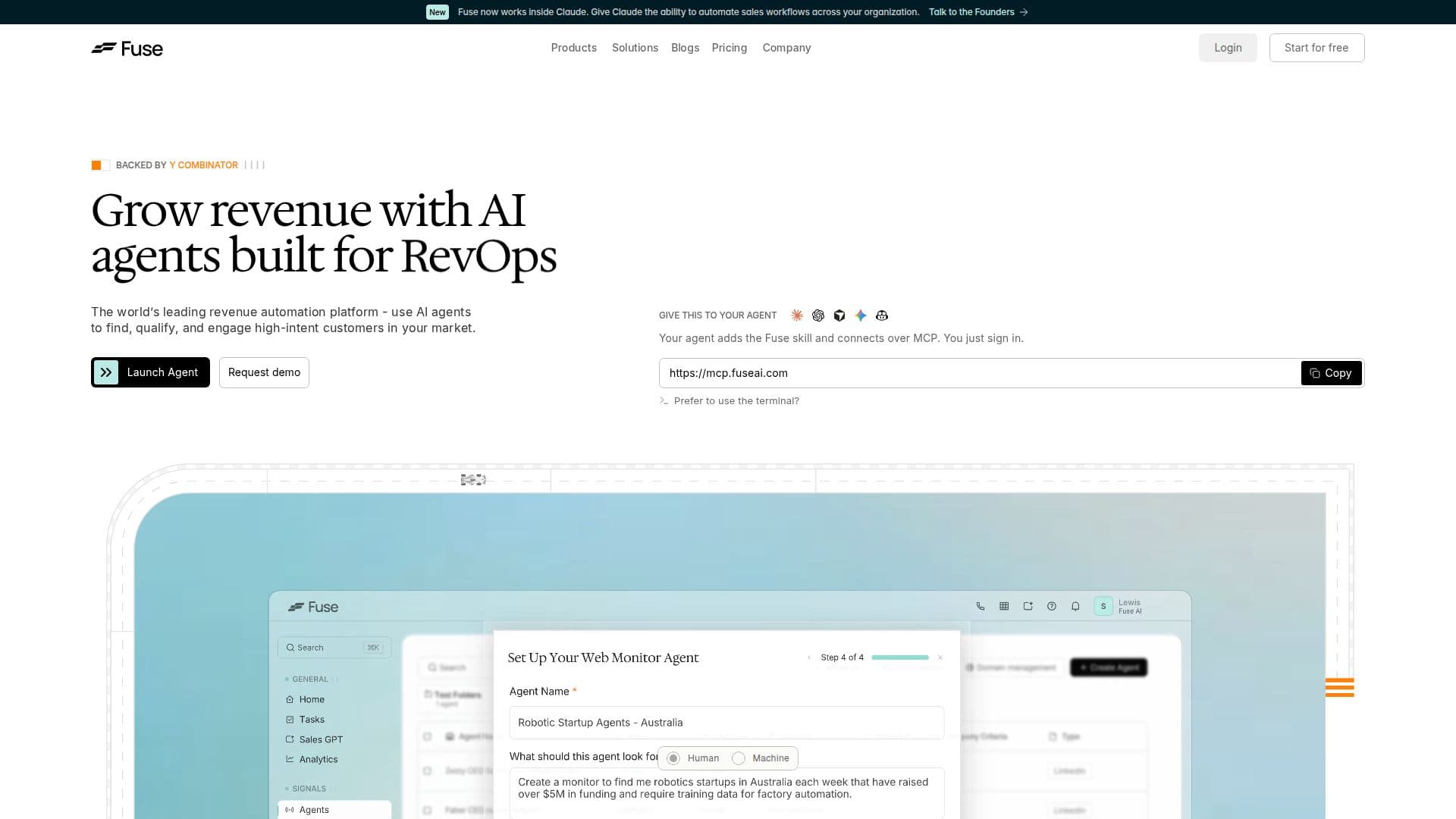Open the Blogs nav item

point(685,48)
